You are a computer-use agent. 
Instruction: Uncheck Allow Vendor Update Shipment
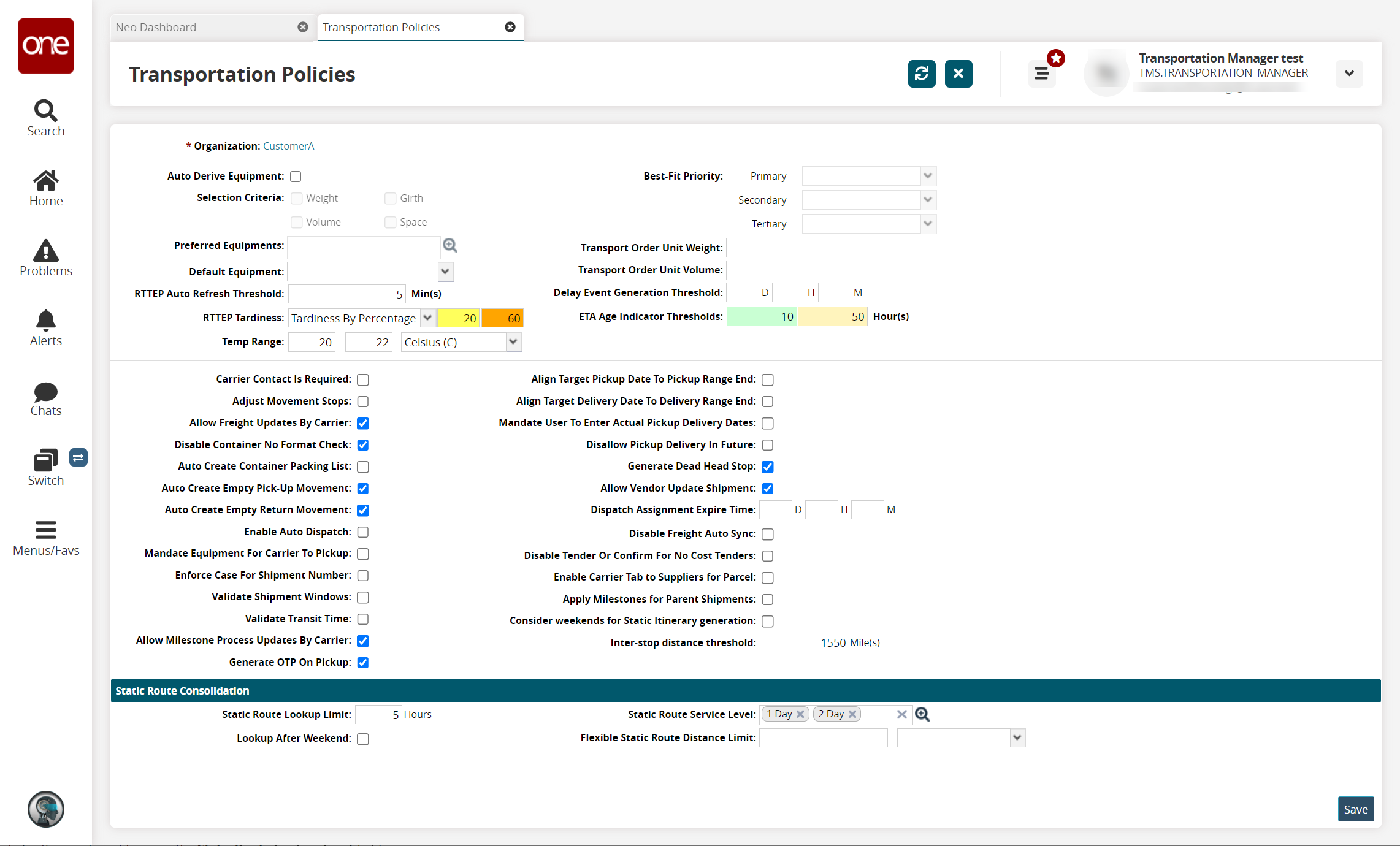pos(768,489)
